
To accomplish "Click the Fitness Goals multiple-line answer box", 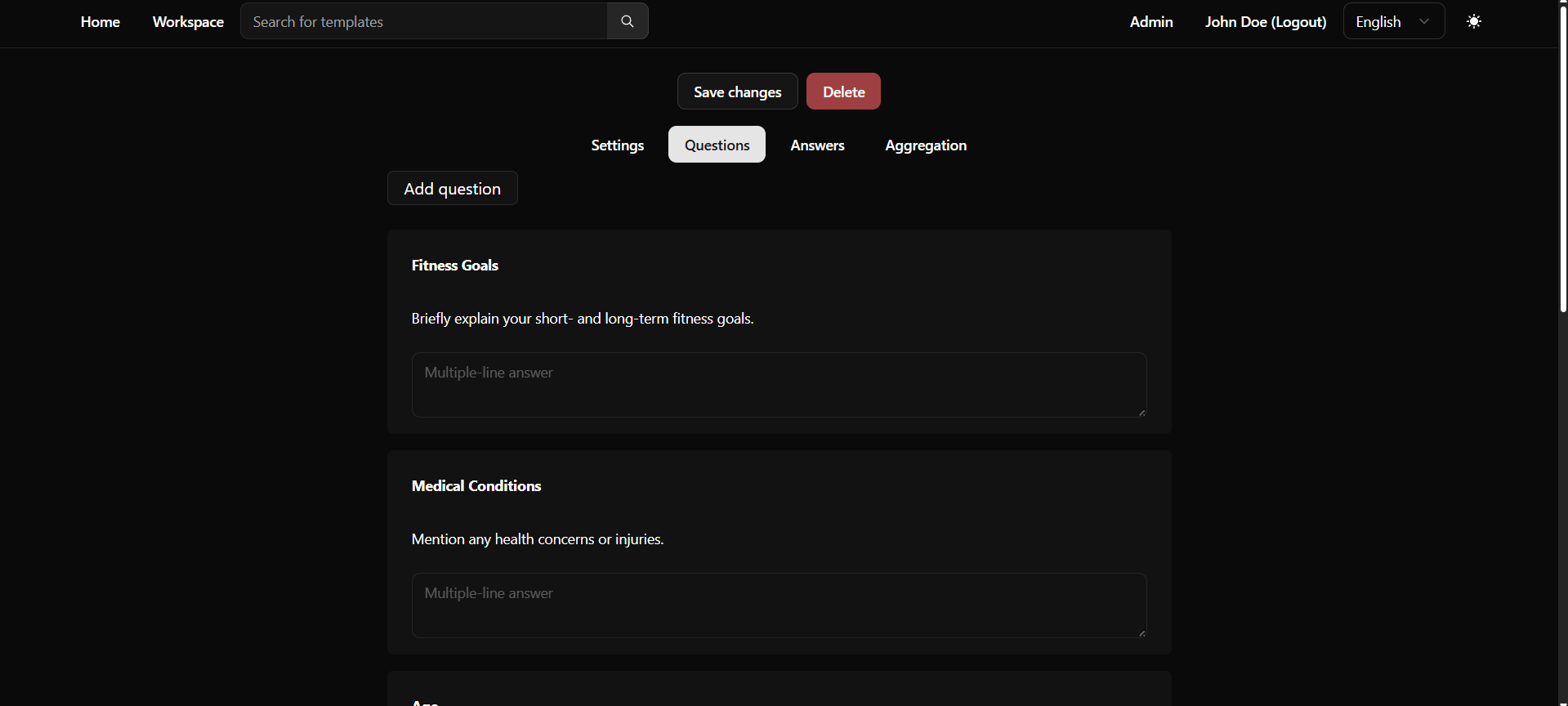I will [x=779, y=385].
